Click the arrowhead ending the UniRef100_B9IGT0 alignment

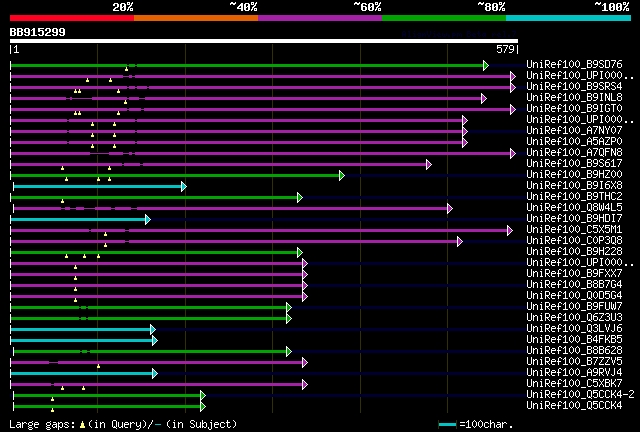click(513, 109)
